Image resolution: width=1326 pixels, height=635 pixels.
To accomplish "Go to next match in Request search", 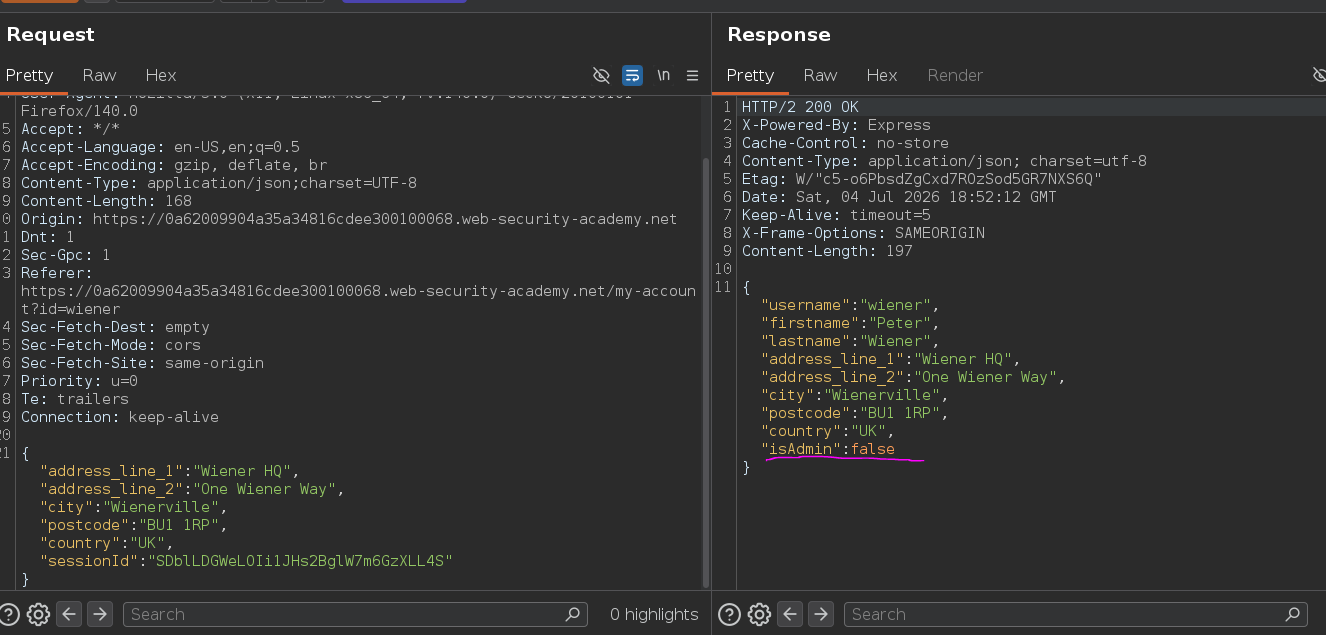I will [x=99, y=614].
